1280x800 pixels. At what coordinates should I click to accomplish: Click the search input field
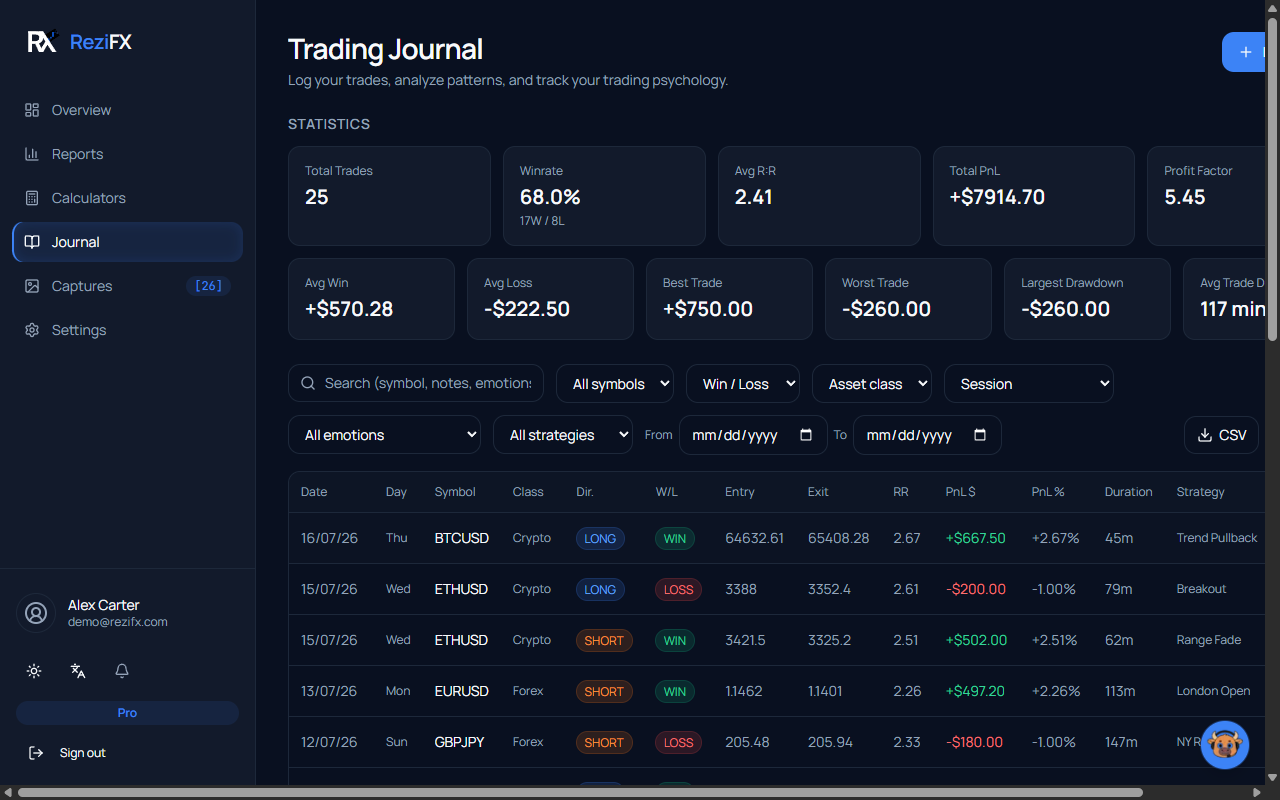click(416, 383)
